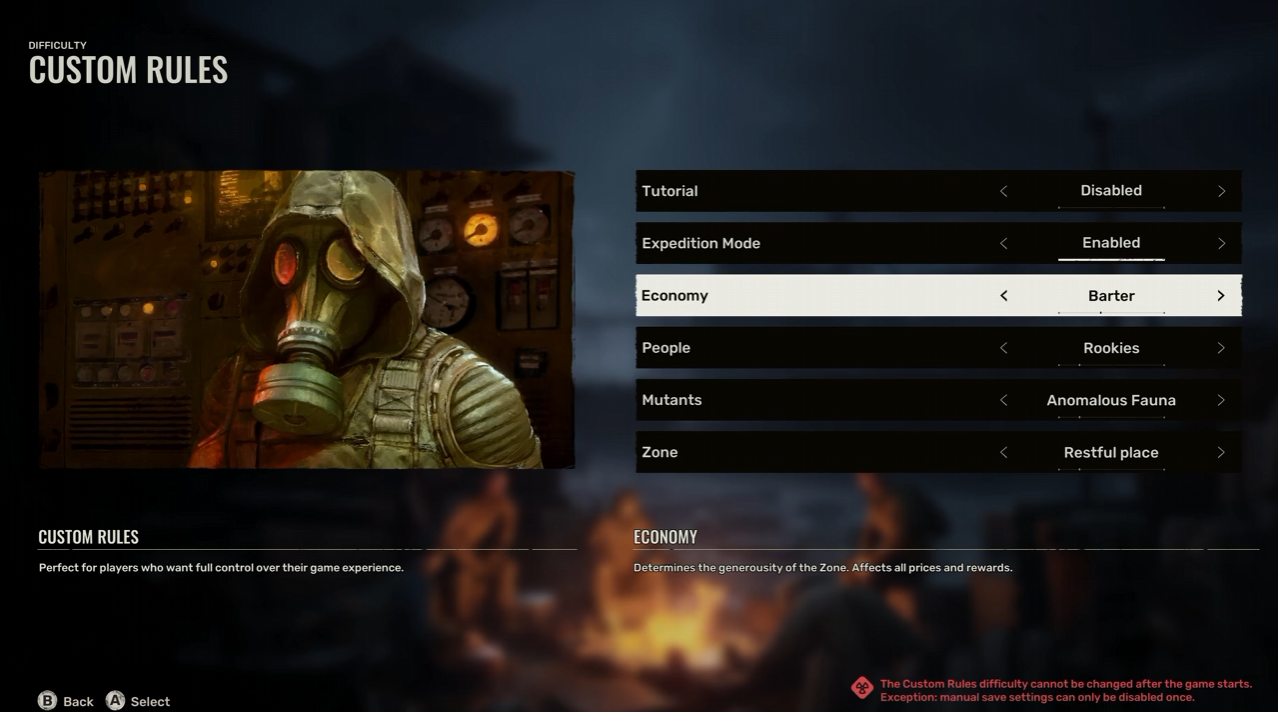The image size is (1278, 712).
Task: Click left arrow on Expedition Mode row
Action: point(1003,243)
